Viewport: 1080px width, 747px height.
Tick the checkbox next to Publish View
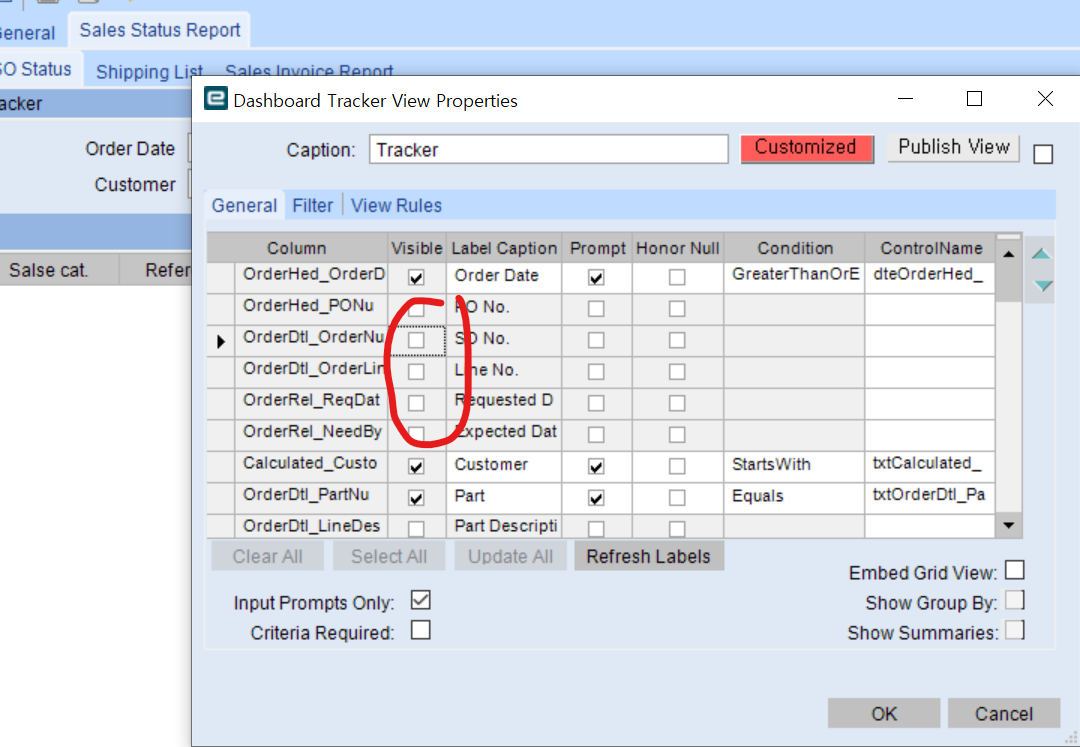[1043, 154]
